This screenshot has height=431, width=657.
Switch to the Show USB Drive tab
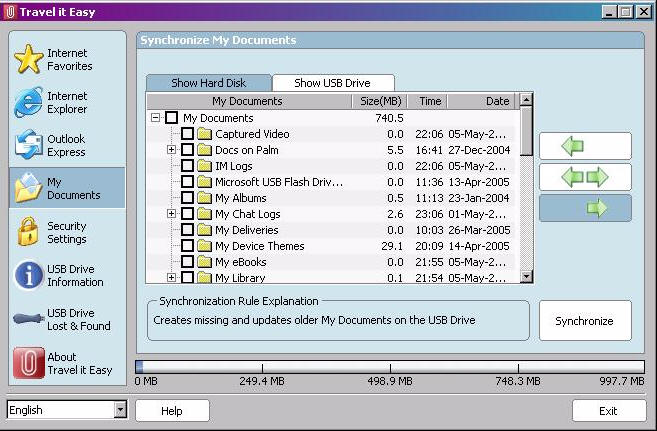(x=333, y=83)
